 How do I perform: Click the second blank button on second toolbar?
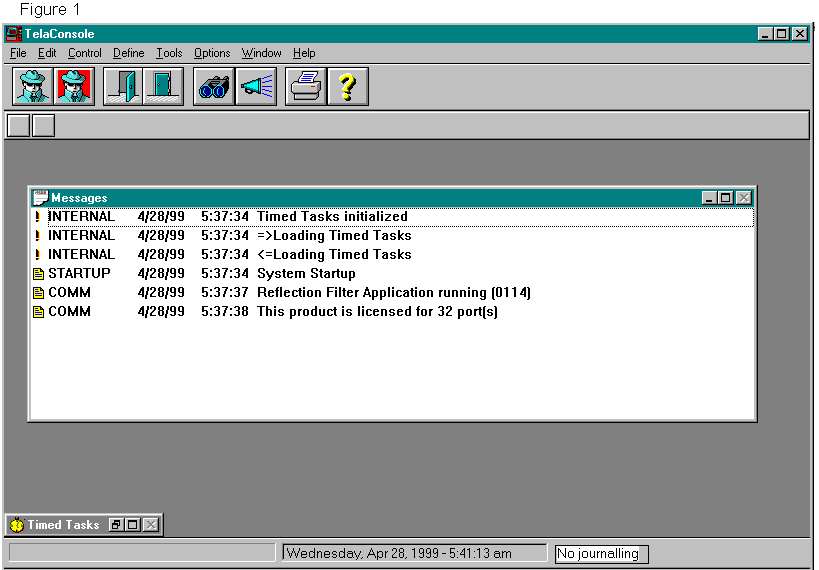point(44,126)
